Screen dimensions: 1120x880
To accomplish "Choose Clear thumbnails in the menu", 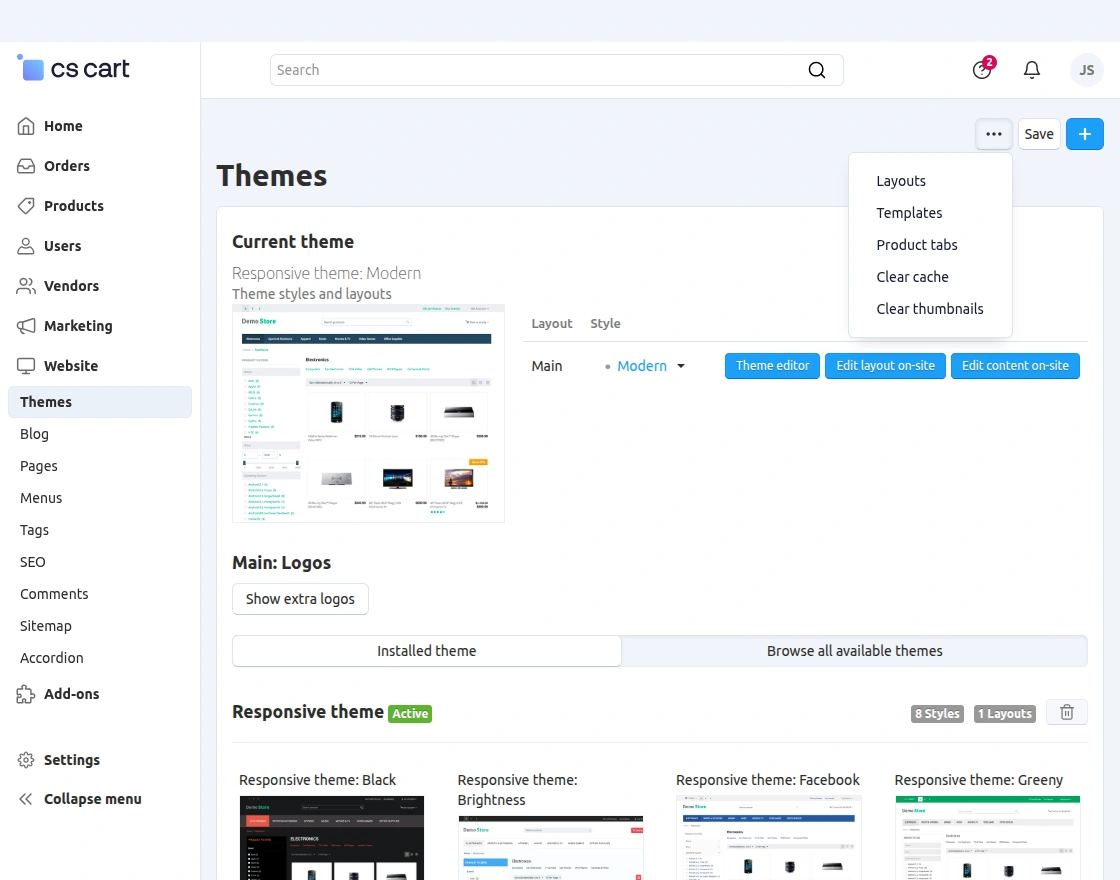I will [x=929, y=309].
